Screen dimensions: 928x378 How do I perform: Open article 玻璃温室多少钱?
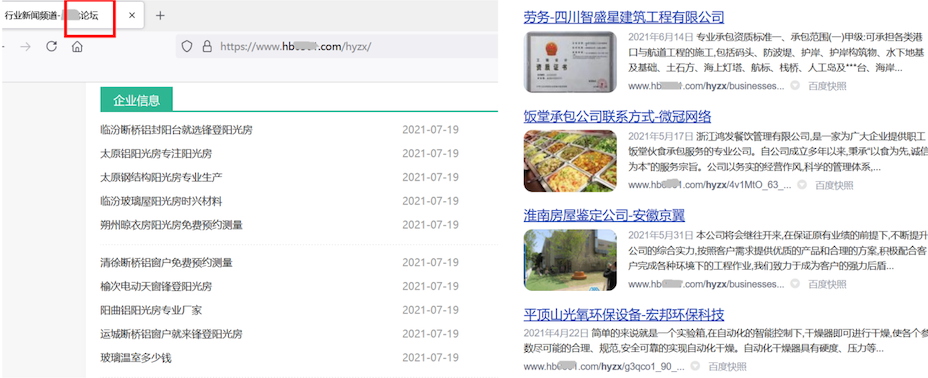136,358
